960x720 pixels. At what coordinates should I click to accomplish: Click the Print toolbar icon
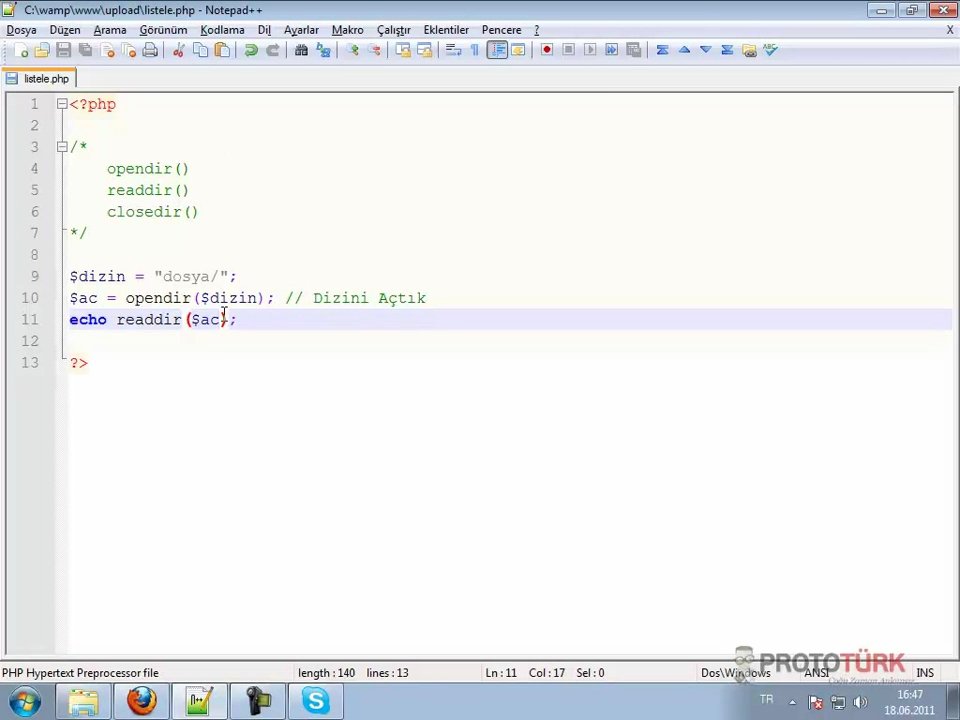pos(150,50)
